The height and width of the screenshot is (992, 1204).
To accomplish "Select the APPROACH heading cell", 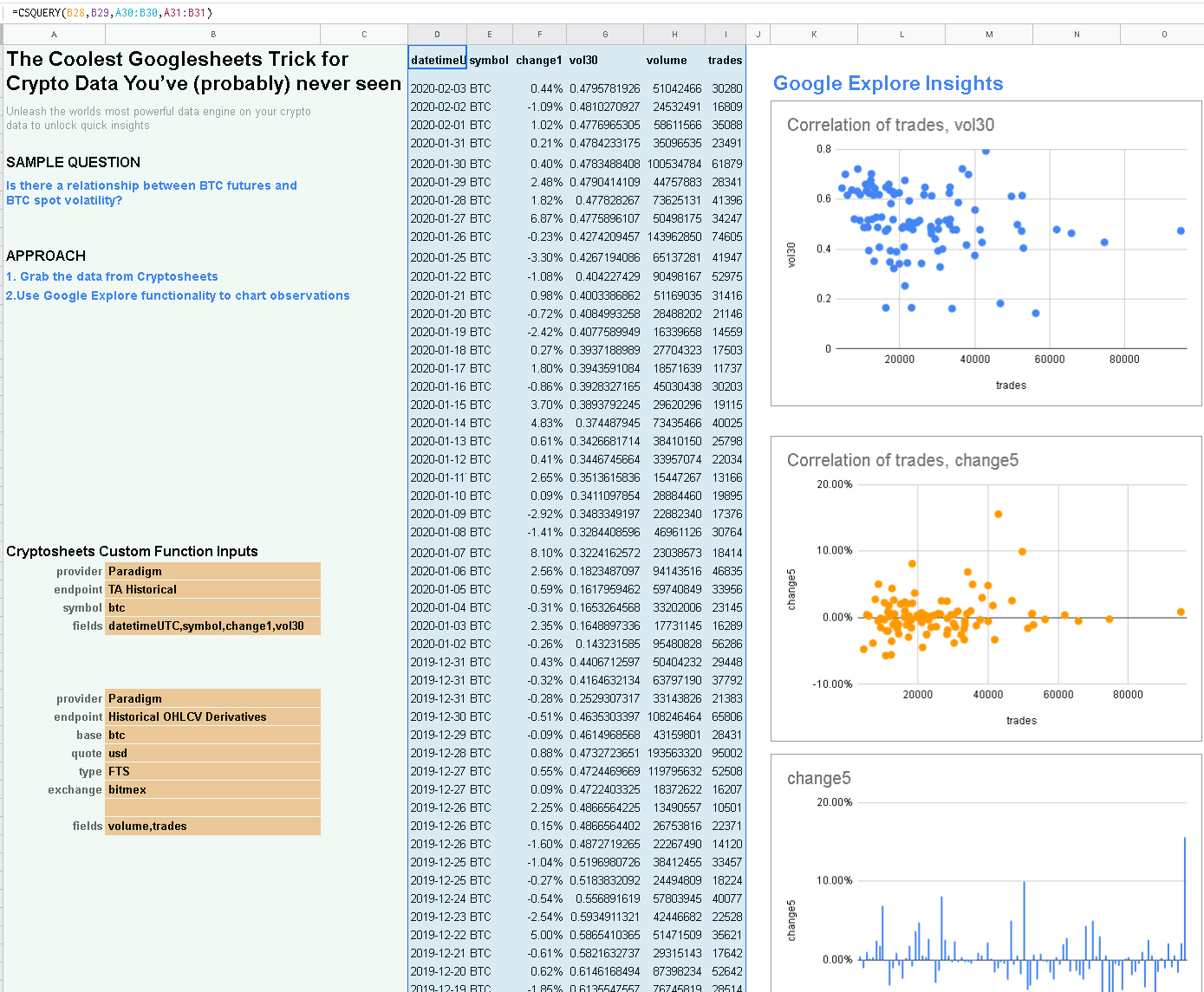I will [x=46, y=256].
